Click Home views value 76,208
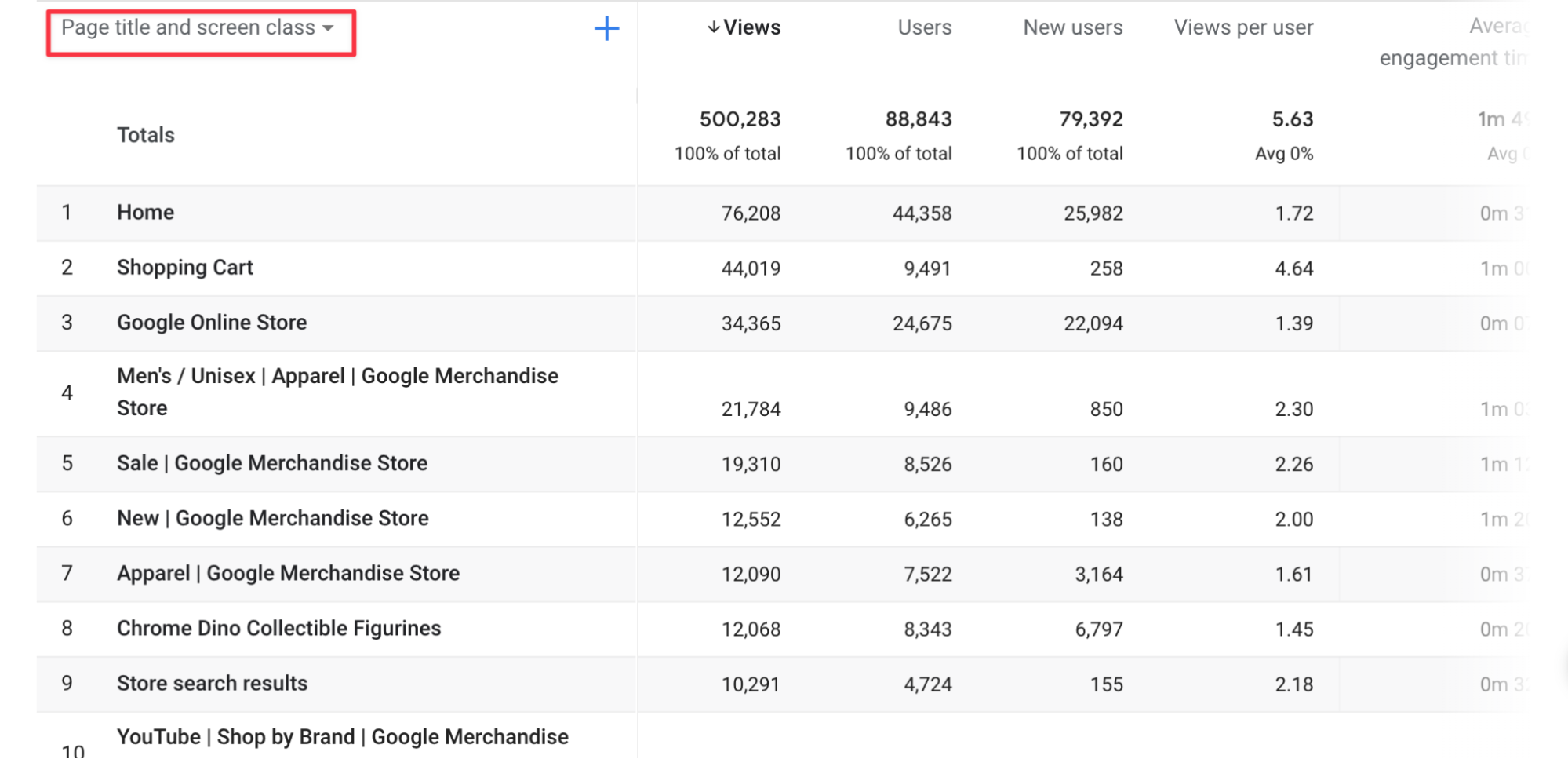This screenshot has width=1568, height=759. click(x=751, y=213)
